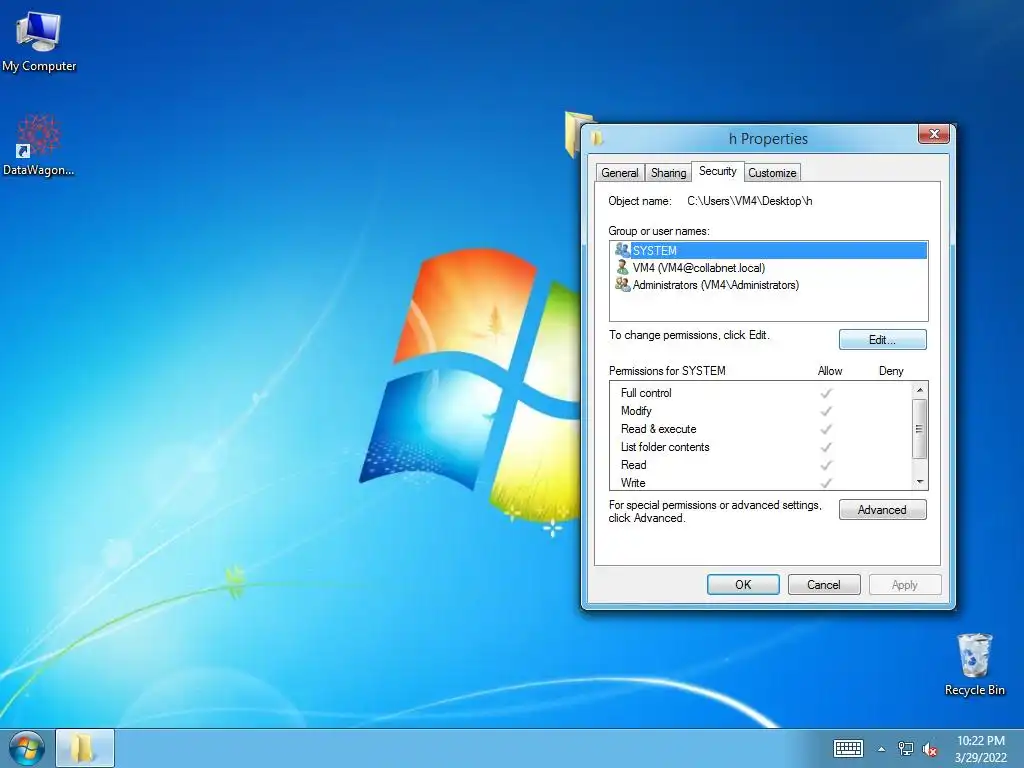Viewport: 1024px width, 768px height.
Task: Click the VM4 user icon
Action: pos(622,267)
